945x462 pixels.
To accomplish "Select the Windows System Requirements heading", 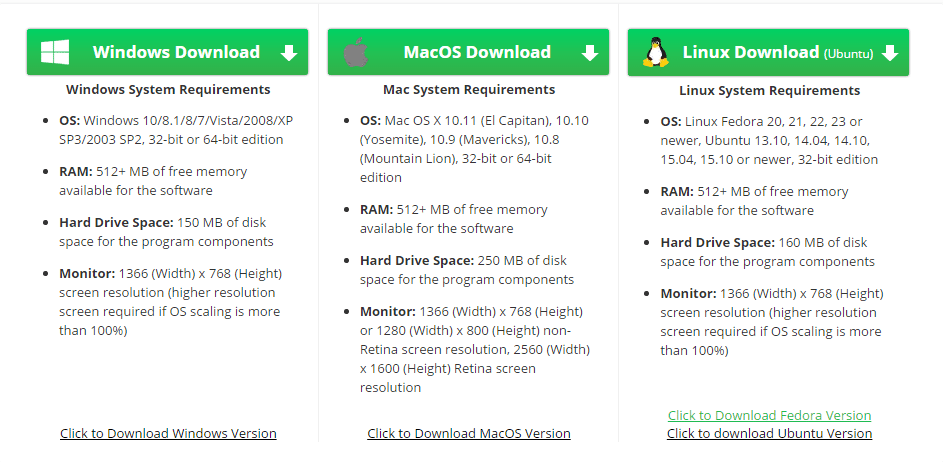I will point(168,89).
